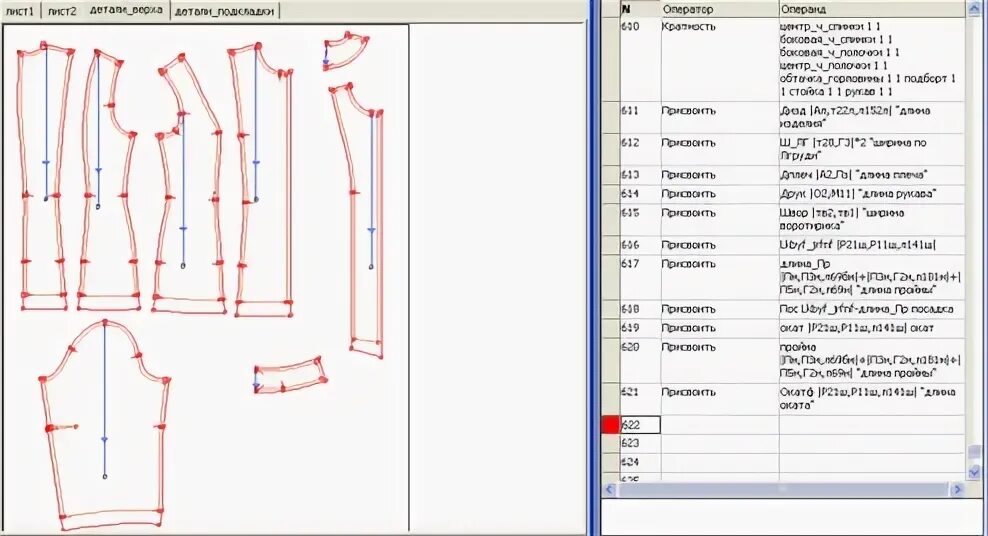Select row number 620 cell
The image size is (988, 536).
pos(640,360)
